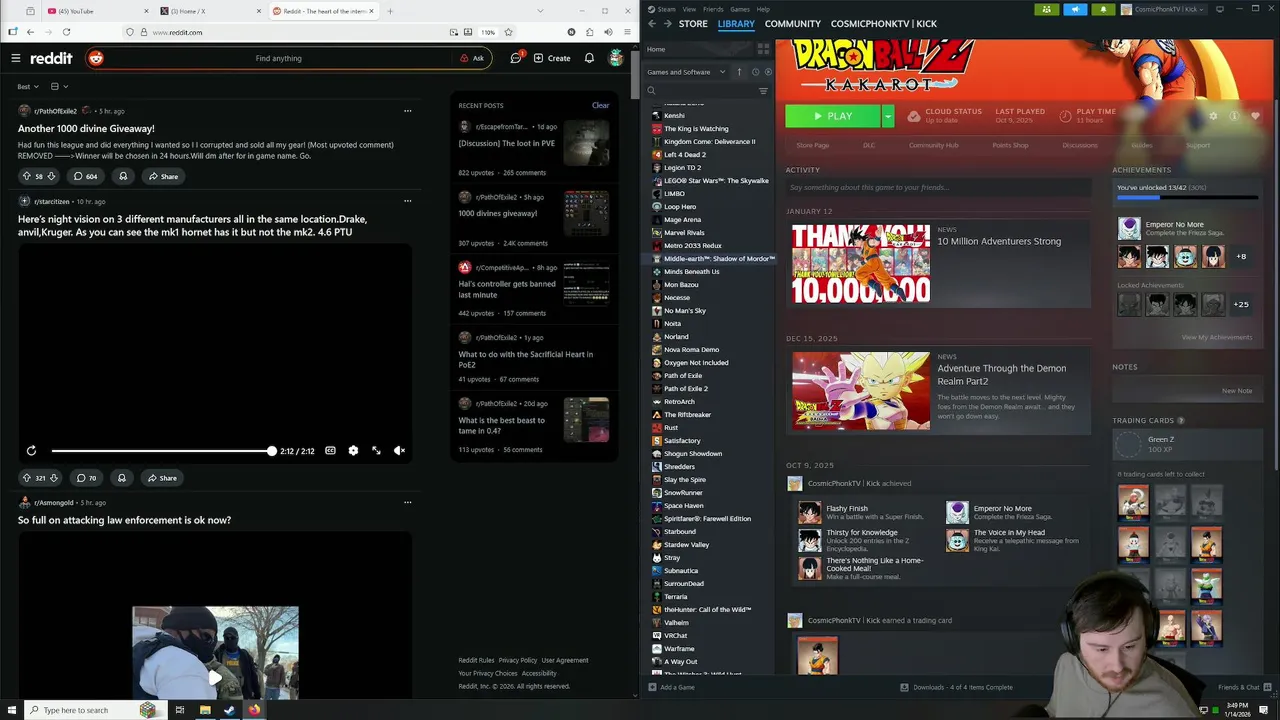Go back in Steam navigation
Image resolution: width=1280 pixels, height=720 pixels.
pyautogui.click(x=652, y=24)
